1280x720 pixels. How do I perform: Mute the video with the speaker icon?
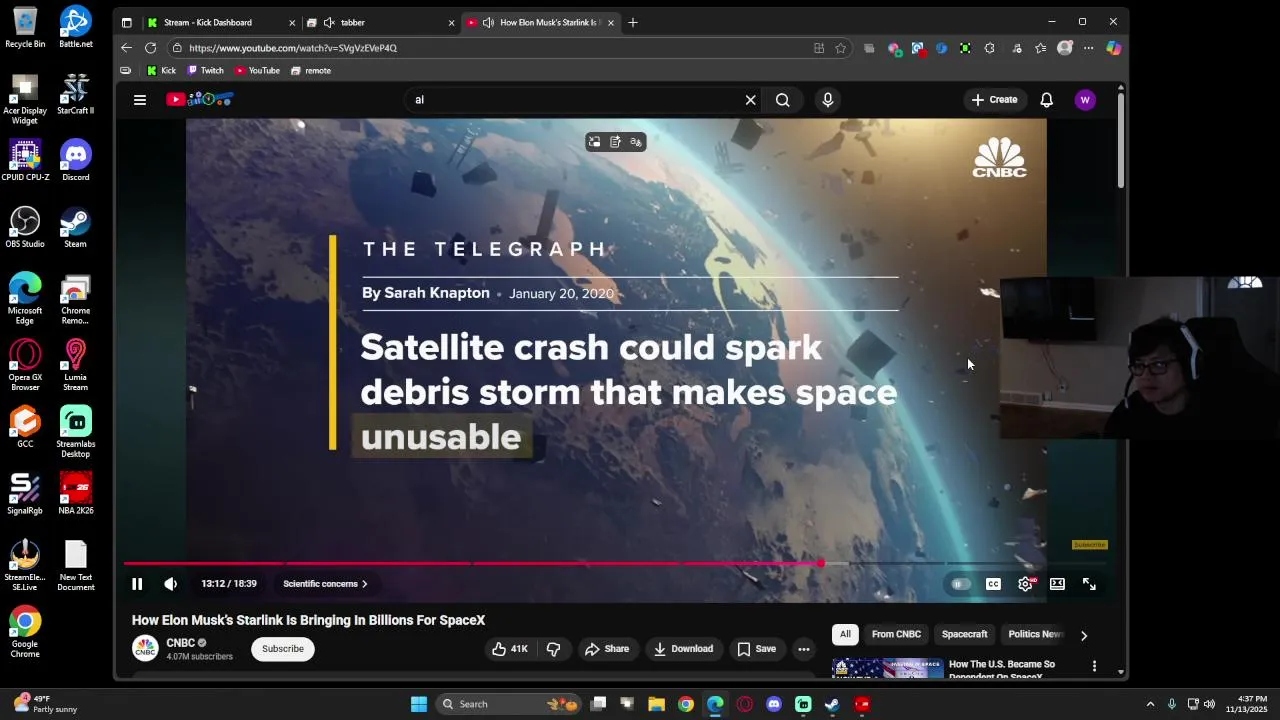click(x=171, y=584)
